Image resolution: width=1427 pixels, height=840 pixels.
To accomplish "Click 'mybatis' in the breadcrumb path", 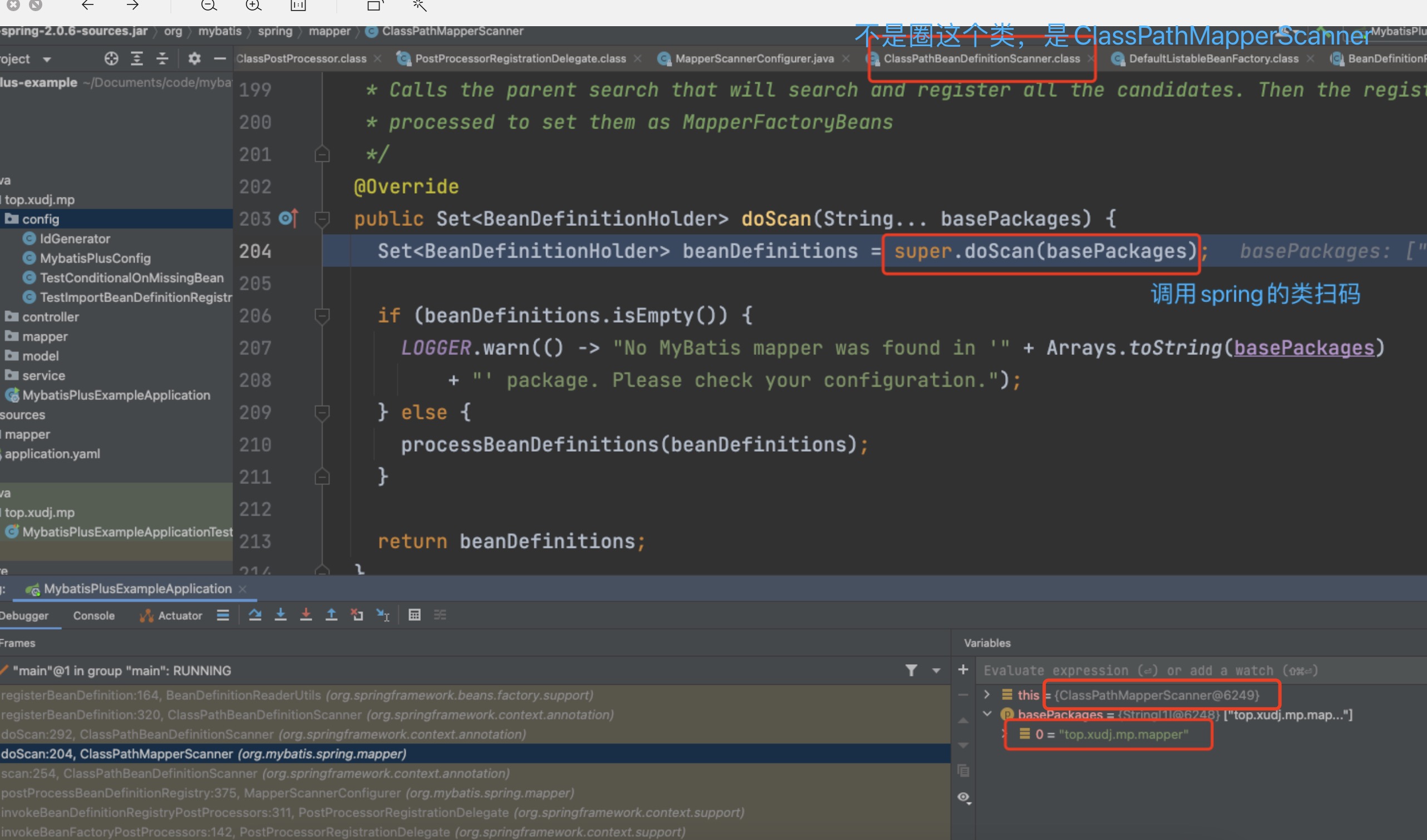I will point(220,31).
